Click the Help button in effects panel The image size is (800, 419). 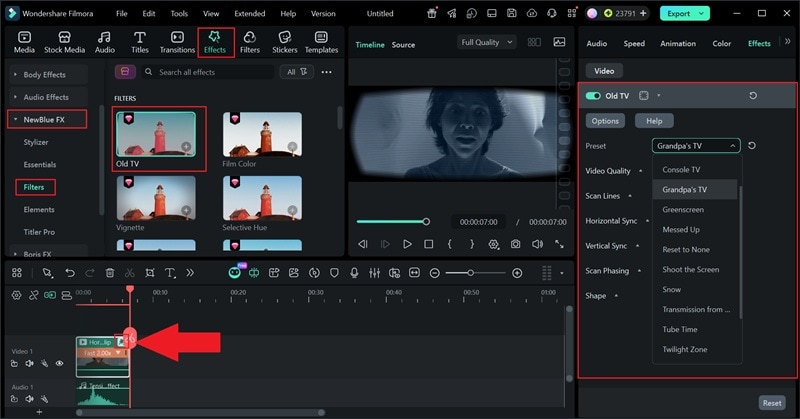654,121
